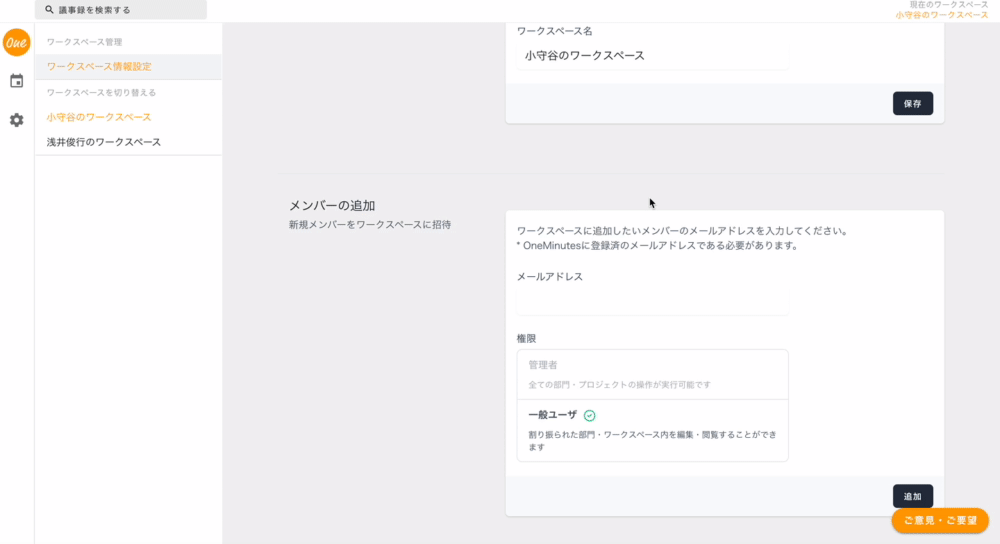This screenshot has height=544, width=1000.
Task: Select the 一般ユーザ permission option
Action: [x=652, y=430]
